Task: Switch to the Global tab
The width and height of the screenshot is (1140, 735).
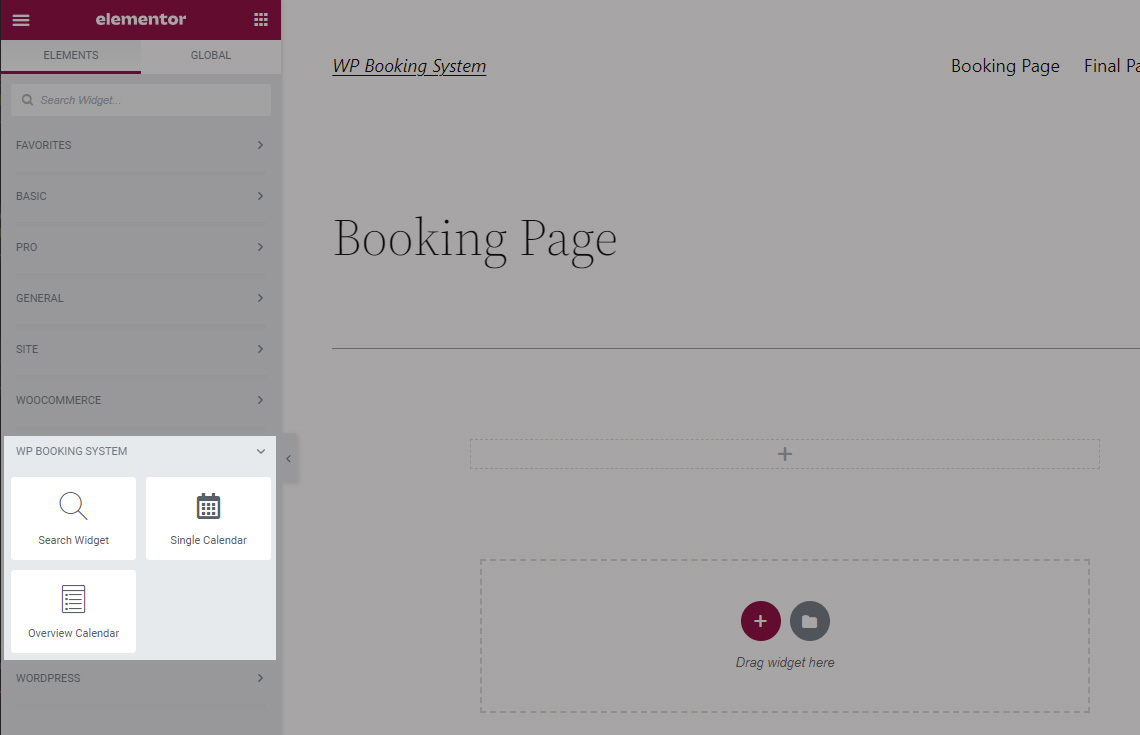Action: [211, 55]
